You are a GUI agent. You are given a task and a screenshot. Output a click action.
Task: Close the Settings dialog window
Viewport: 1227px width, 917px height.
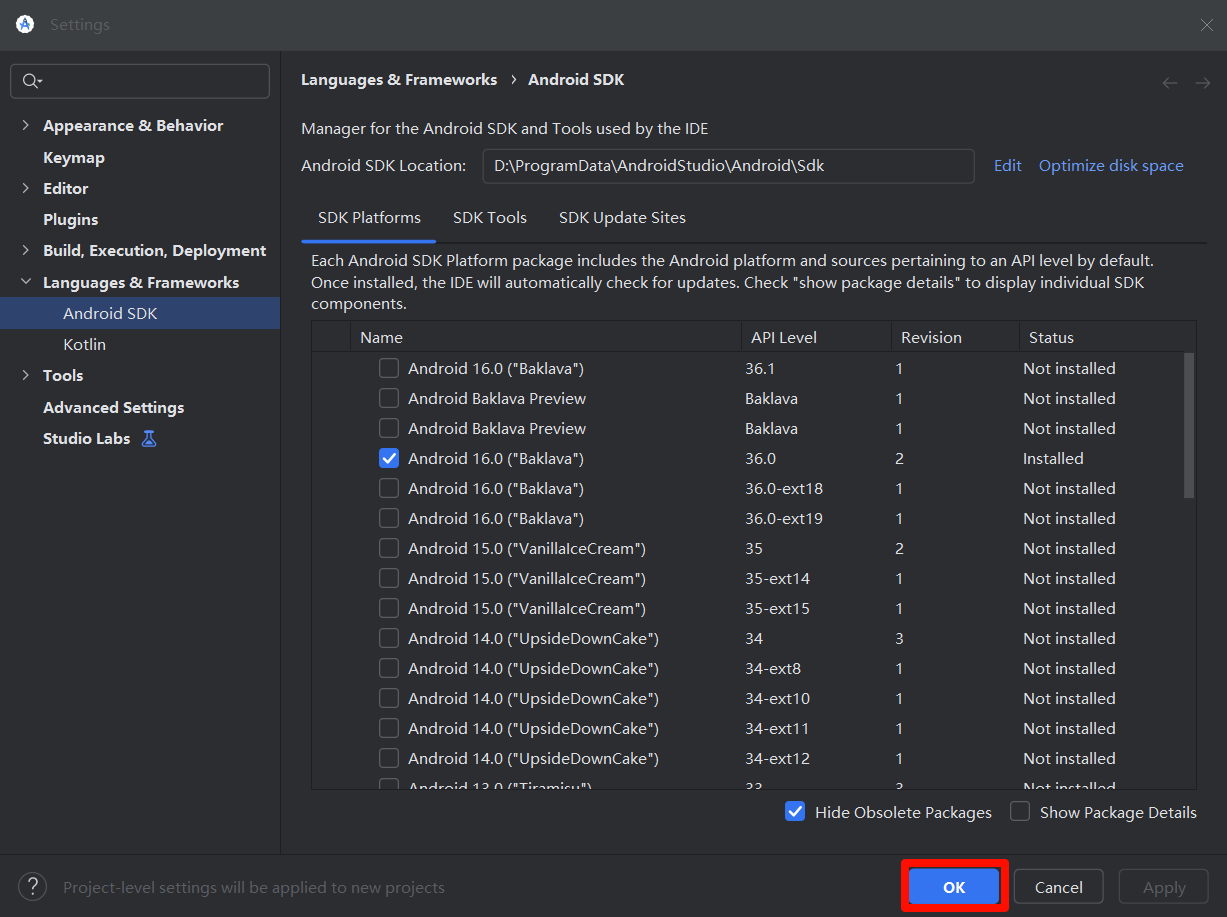[x=1207, y=25]
